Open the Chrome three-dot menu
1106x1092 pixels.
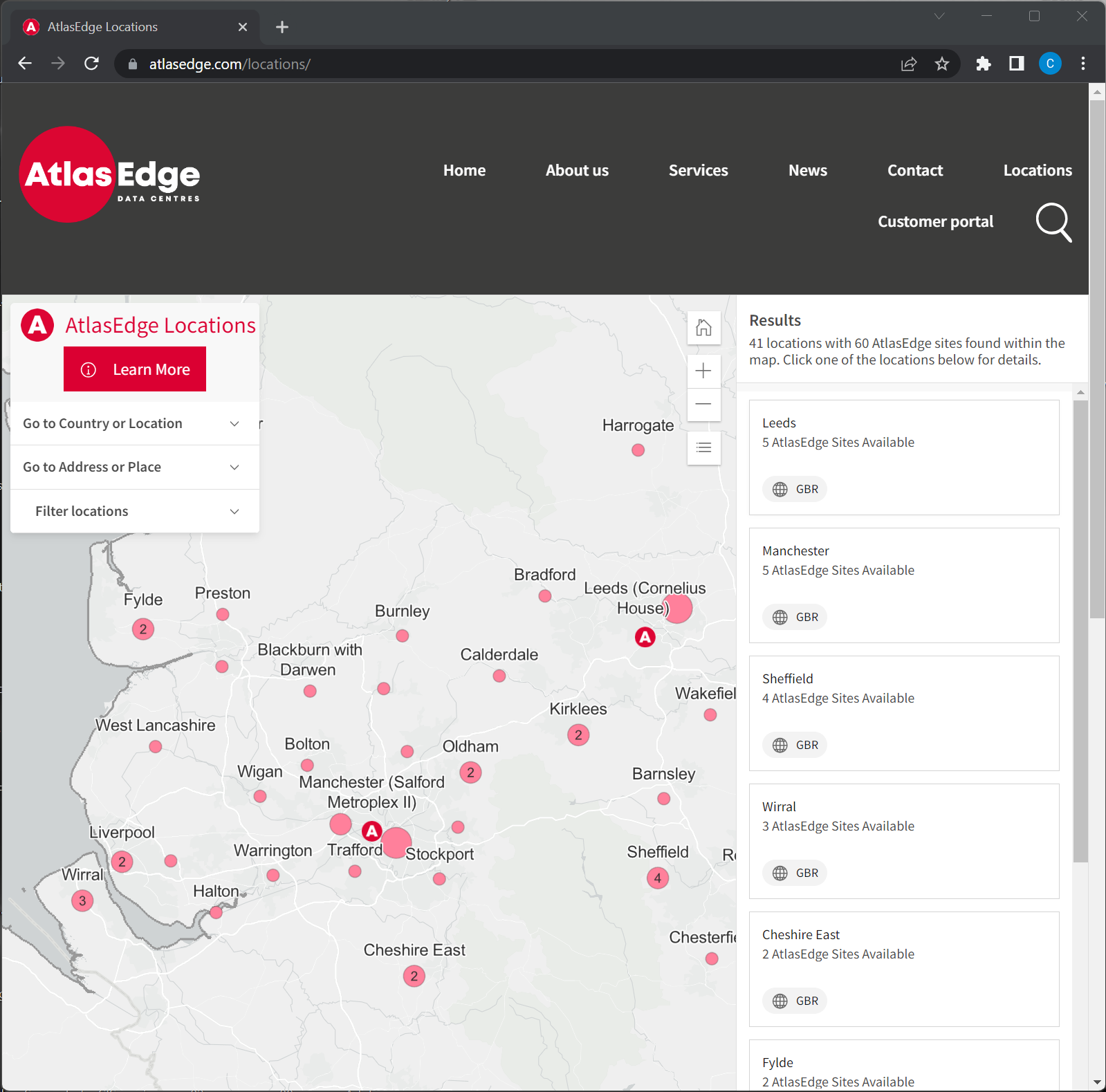[x=1083, y=64]
